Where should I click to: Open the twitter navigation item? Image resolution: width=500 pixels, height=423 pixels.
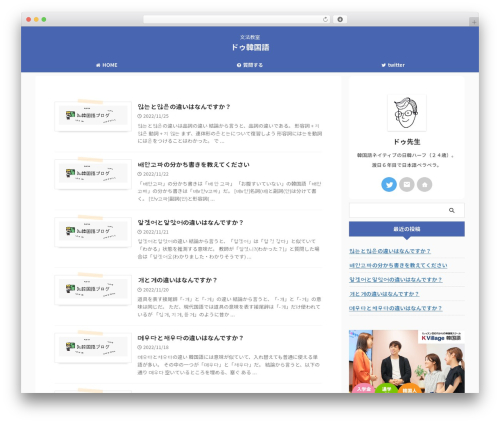pyautogui.click(x=393, y=65)
